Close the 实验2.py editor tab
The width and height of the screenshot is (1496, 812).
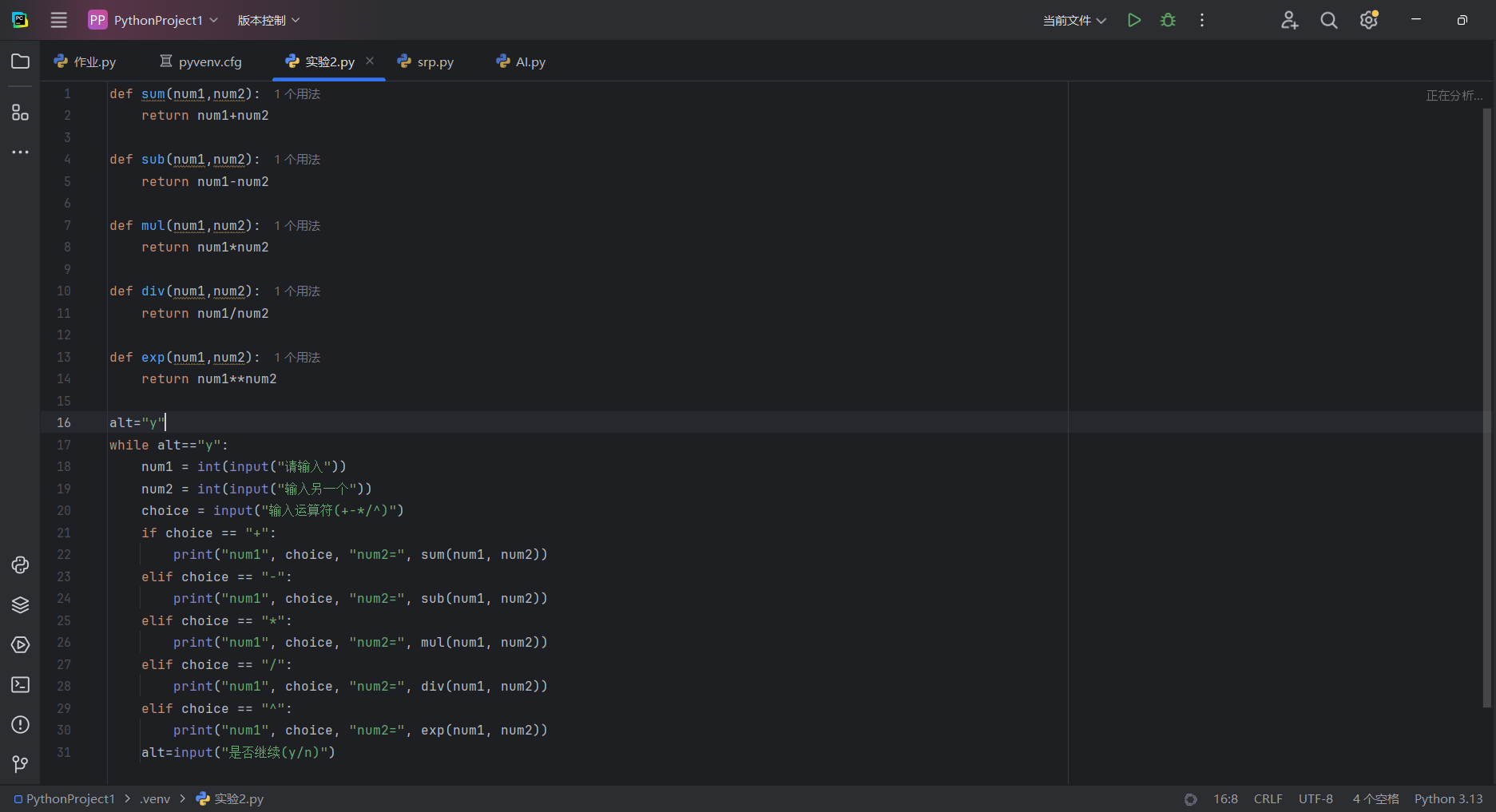[x=370, y=61]
